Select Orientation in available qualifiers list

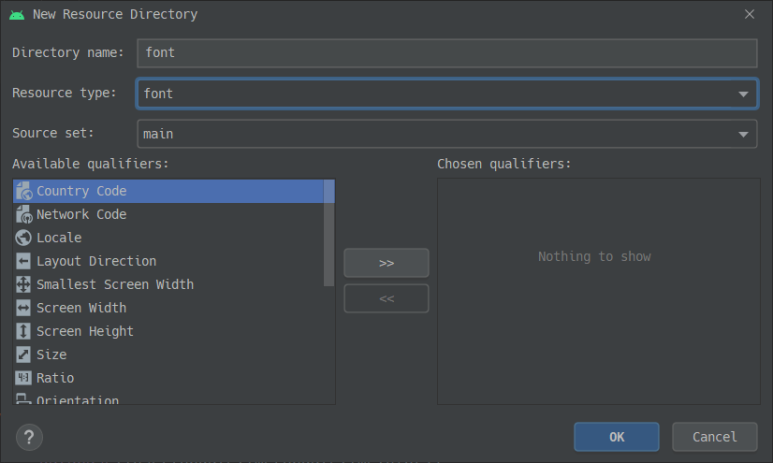[x=78, y=399]
